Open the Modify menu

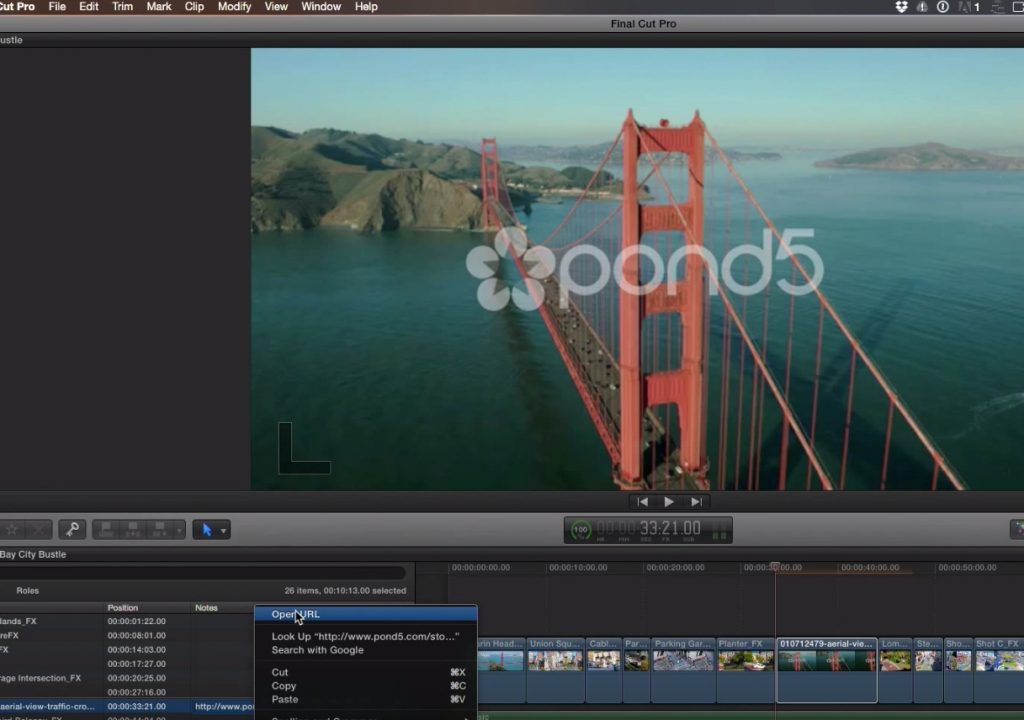(x=234, y=7)
